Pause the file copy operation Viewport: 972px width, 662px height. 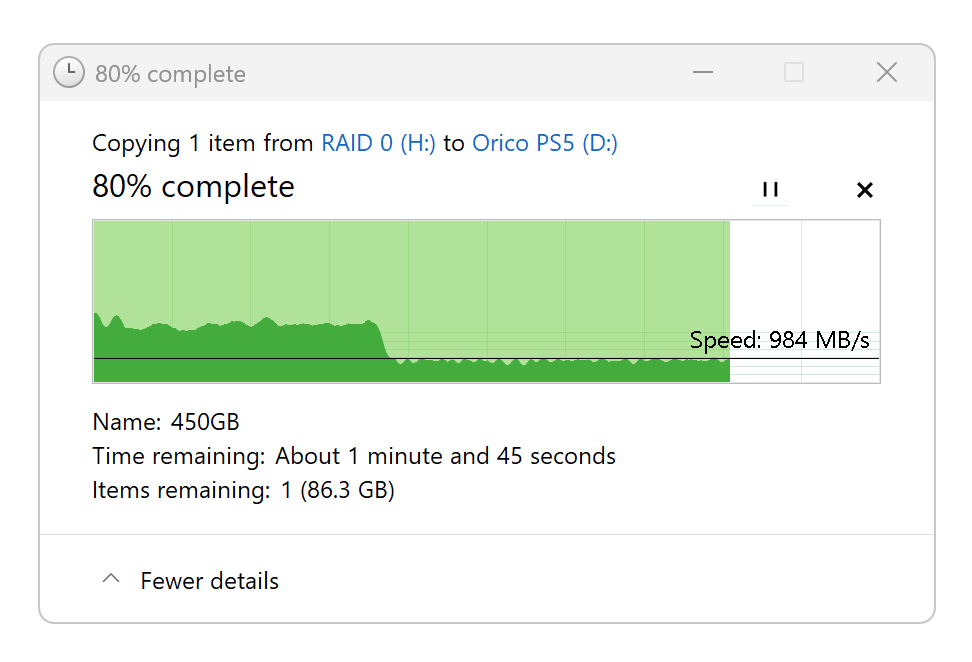coord(770,190)
